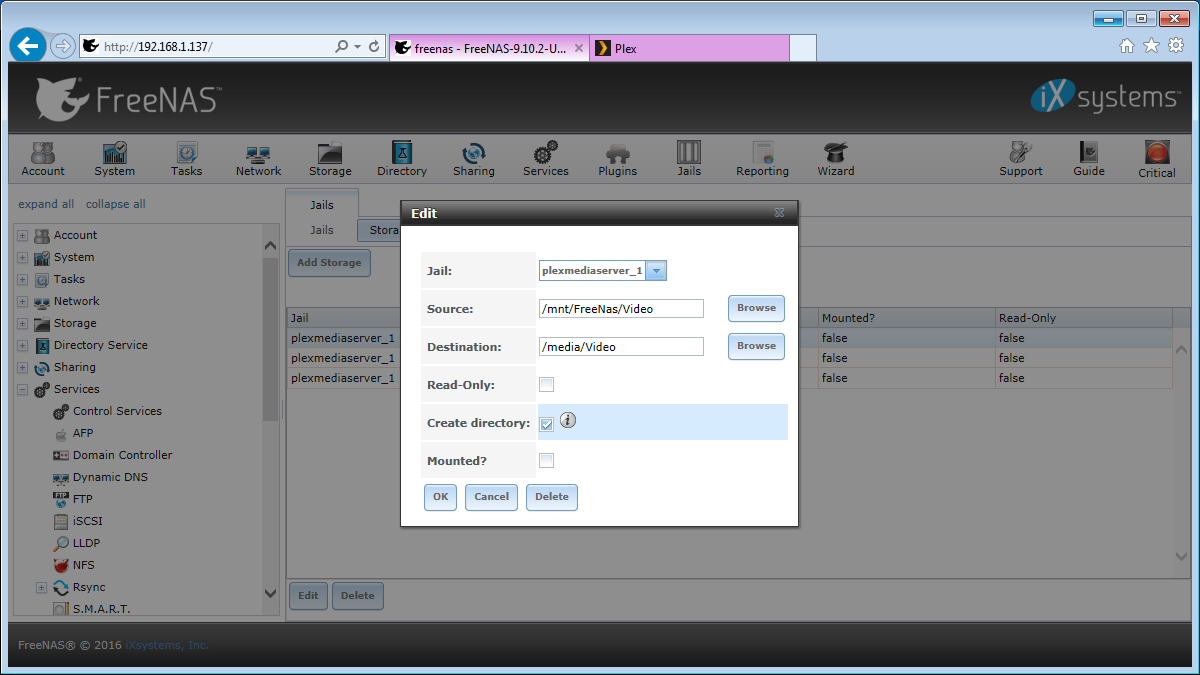
Task: Open the Reporting toolbar icon
Action: click(763, 159)
